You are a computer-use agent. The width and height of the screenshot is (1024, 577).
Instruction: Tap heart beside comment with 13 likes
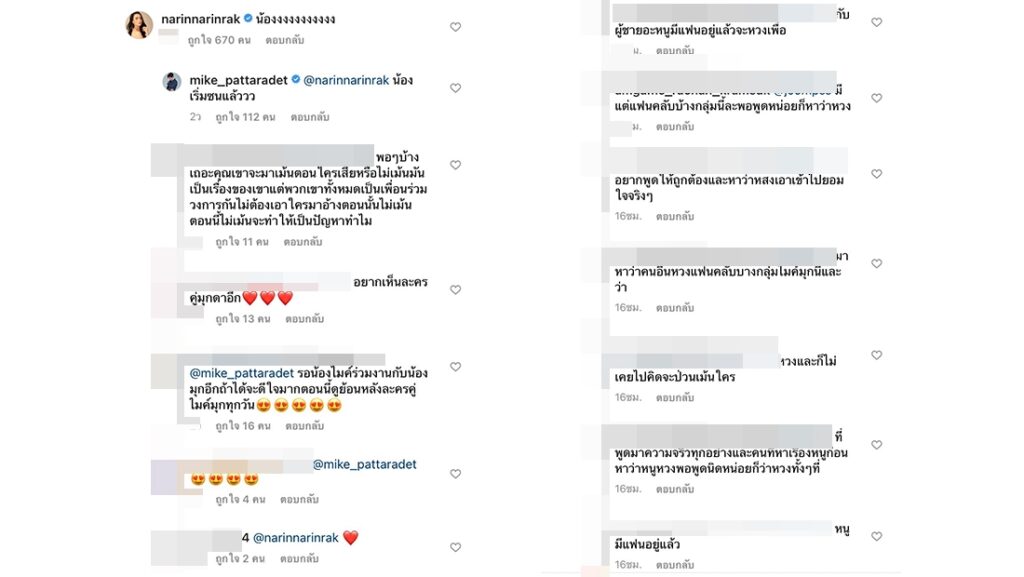pos(455,290)
